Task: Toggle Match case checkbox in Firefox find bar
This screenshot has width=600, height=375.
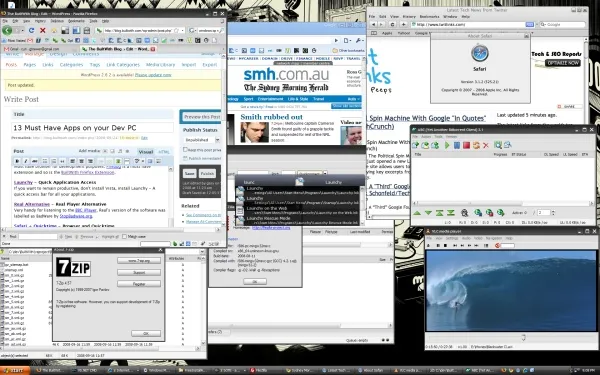Action: point(124,236)
